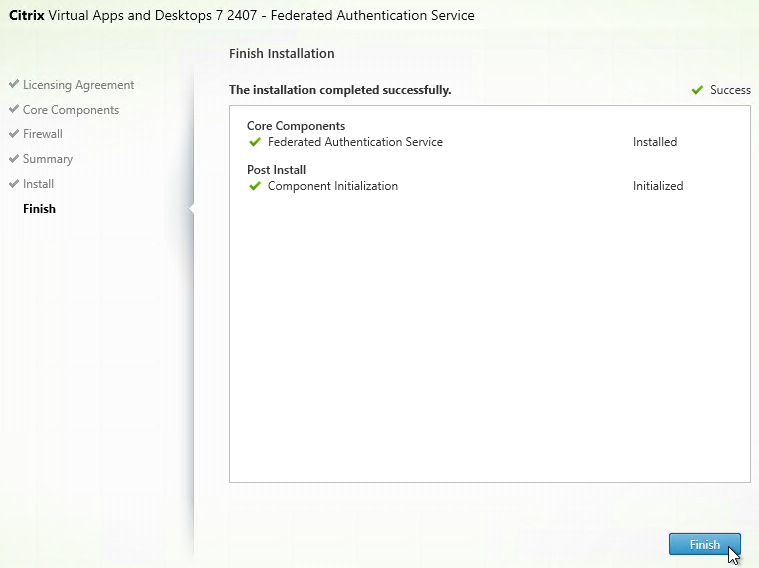Screen dimensions: 759x568
Task: Click the green Success checkmark icon
Action: [697, 90]
